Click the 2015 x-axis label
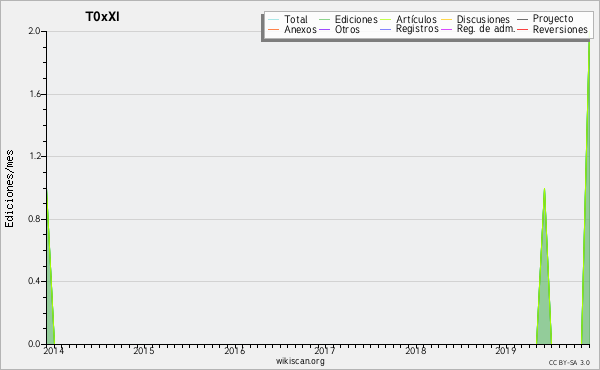600x370 pixels. click(x=144, y=350)
